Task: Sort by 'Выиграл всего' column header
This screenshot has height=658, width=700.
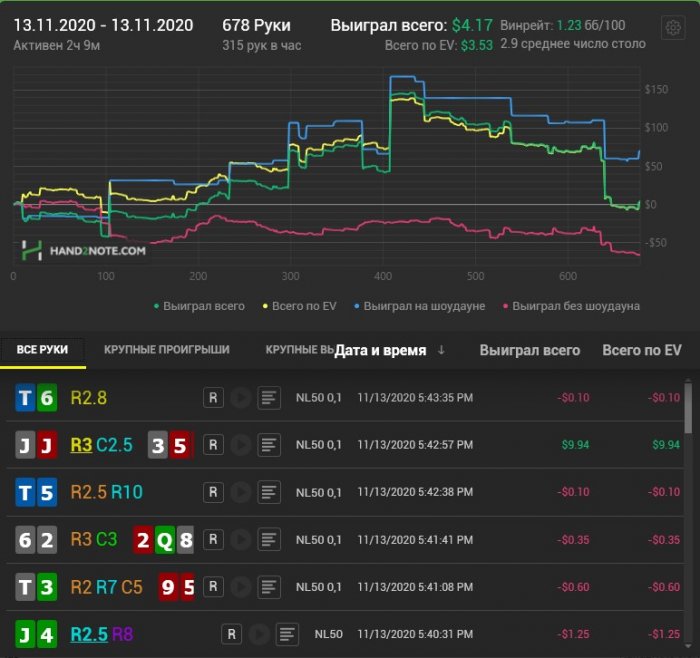Action: [529, 350]
